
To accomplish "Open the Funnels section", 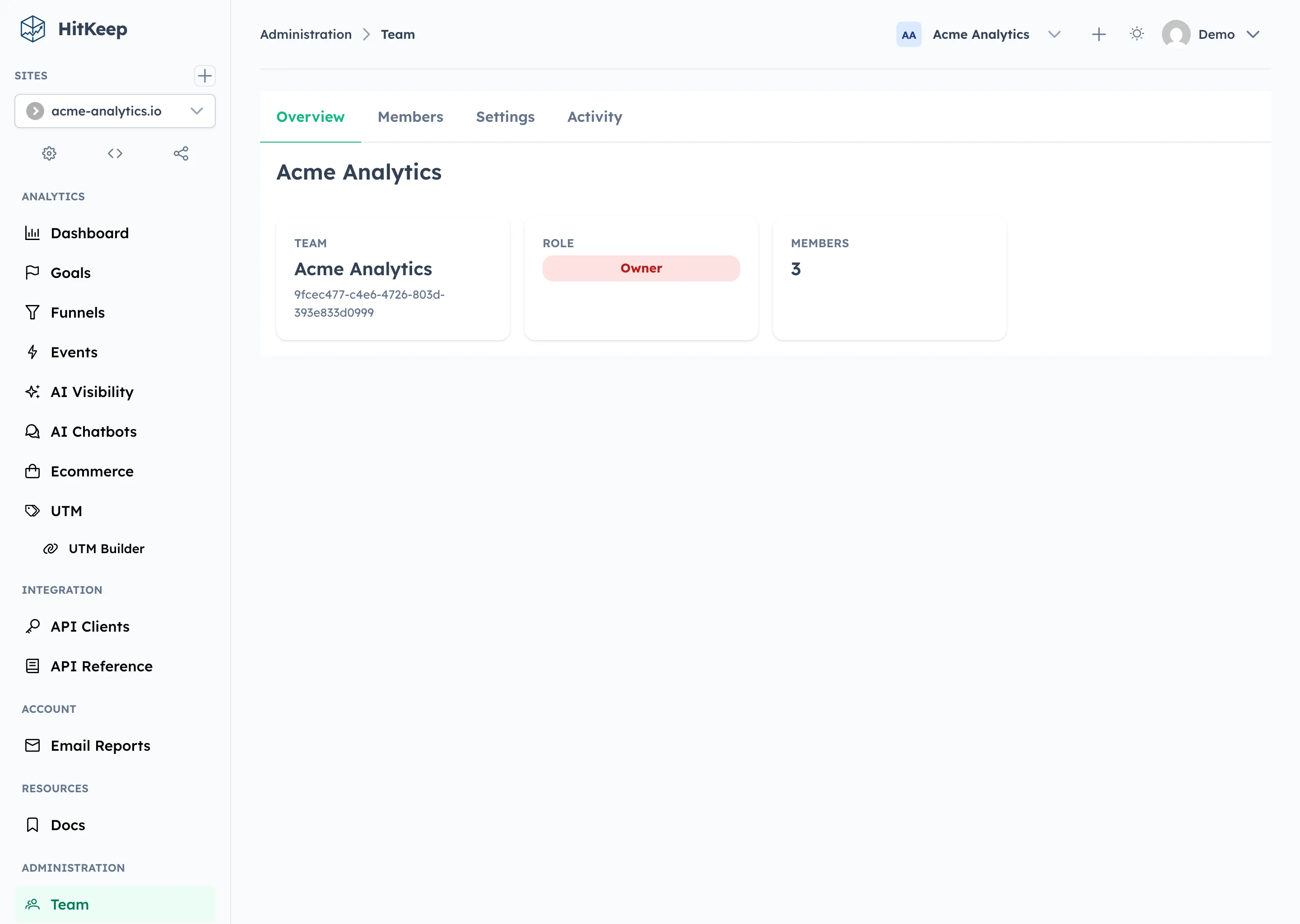I will (x=77, y=312).
